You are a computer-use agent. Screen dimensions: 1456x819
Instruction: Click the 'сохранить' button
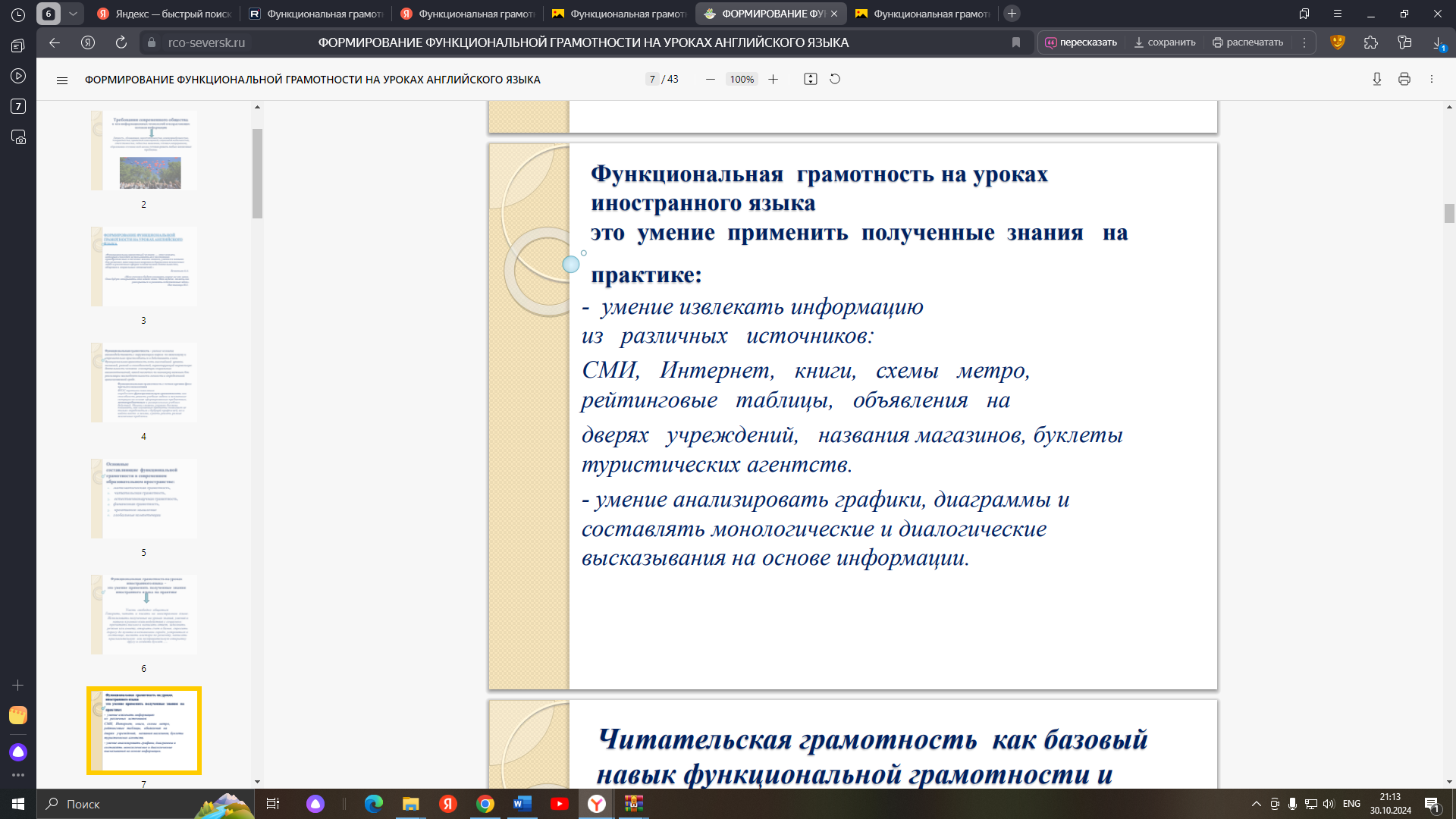pos(1164,42)
